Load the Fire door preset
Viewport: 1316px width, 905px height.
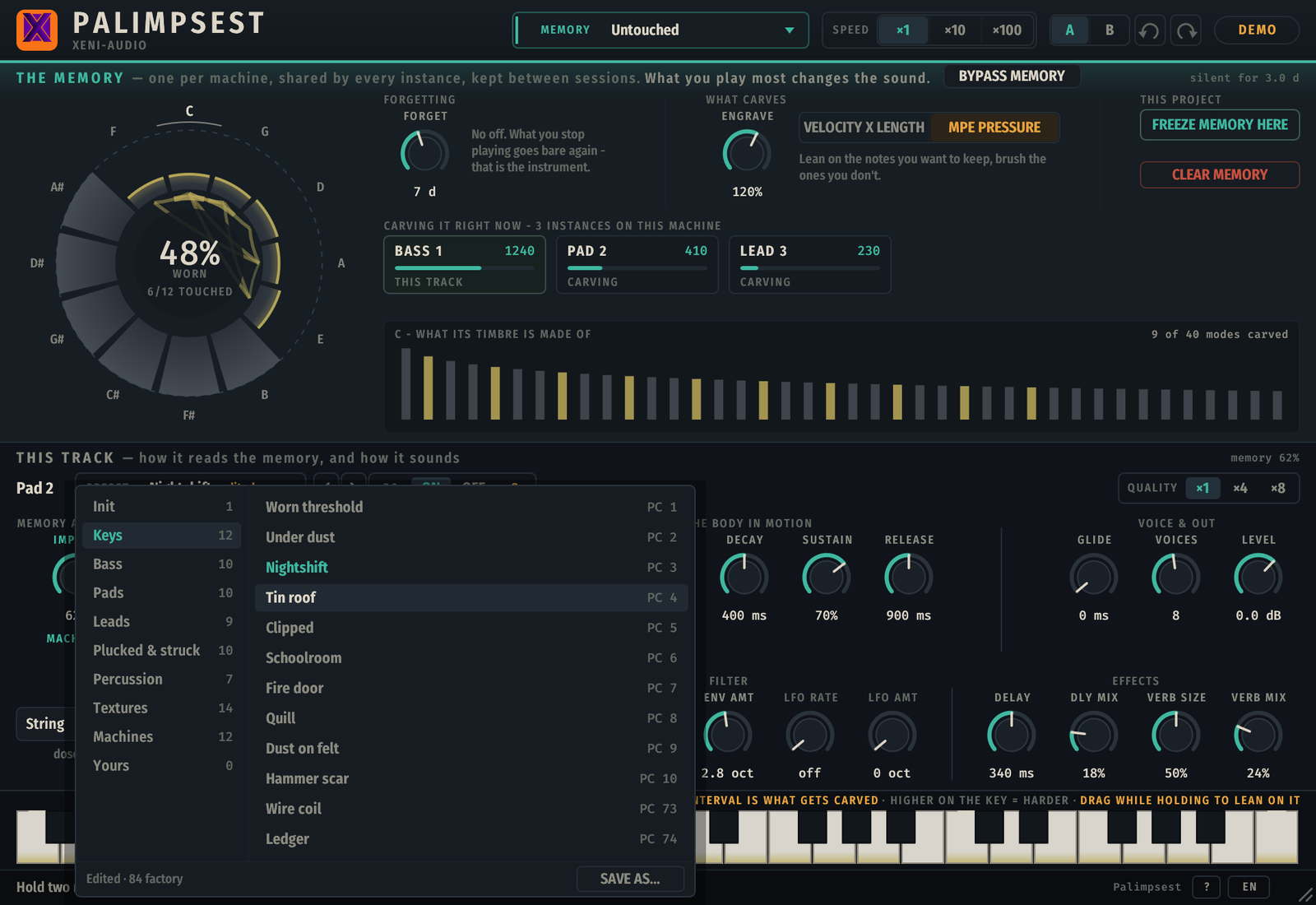click(471, 689)
